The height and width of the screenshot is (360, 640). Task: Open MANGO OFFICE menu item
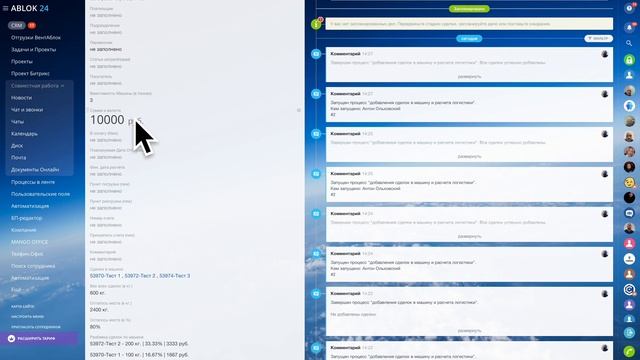(x=29, y=242)
